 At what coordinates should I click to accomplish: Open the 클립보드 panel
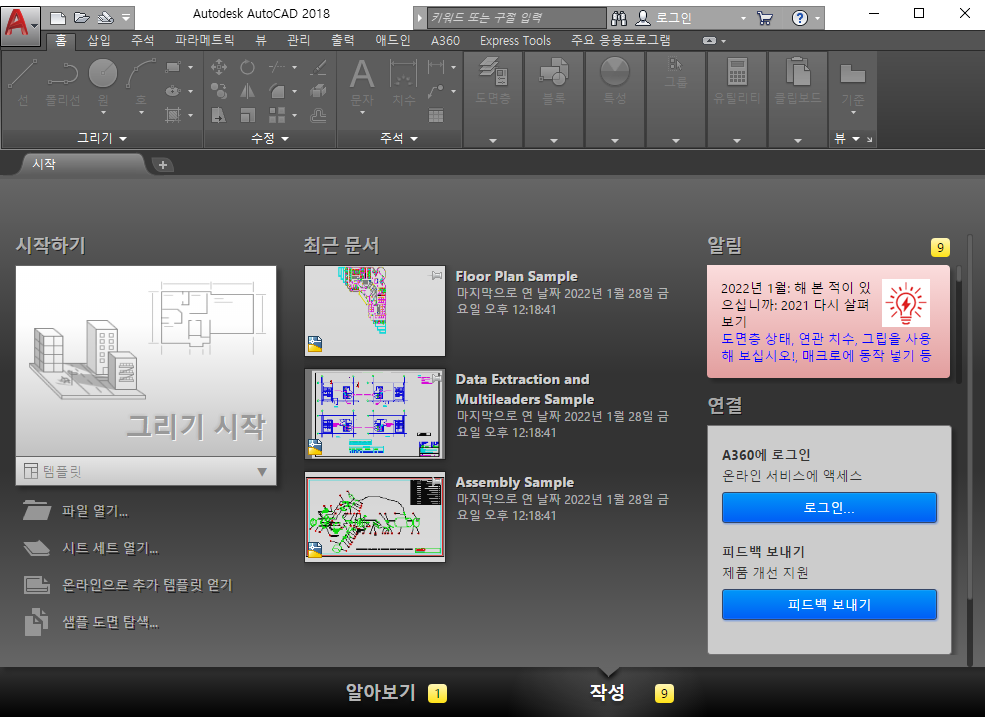point(798,99)
